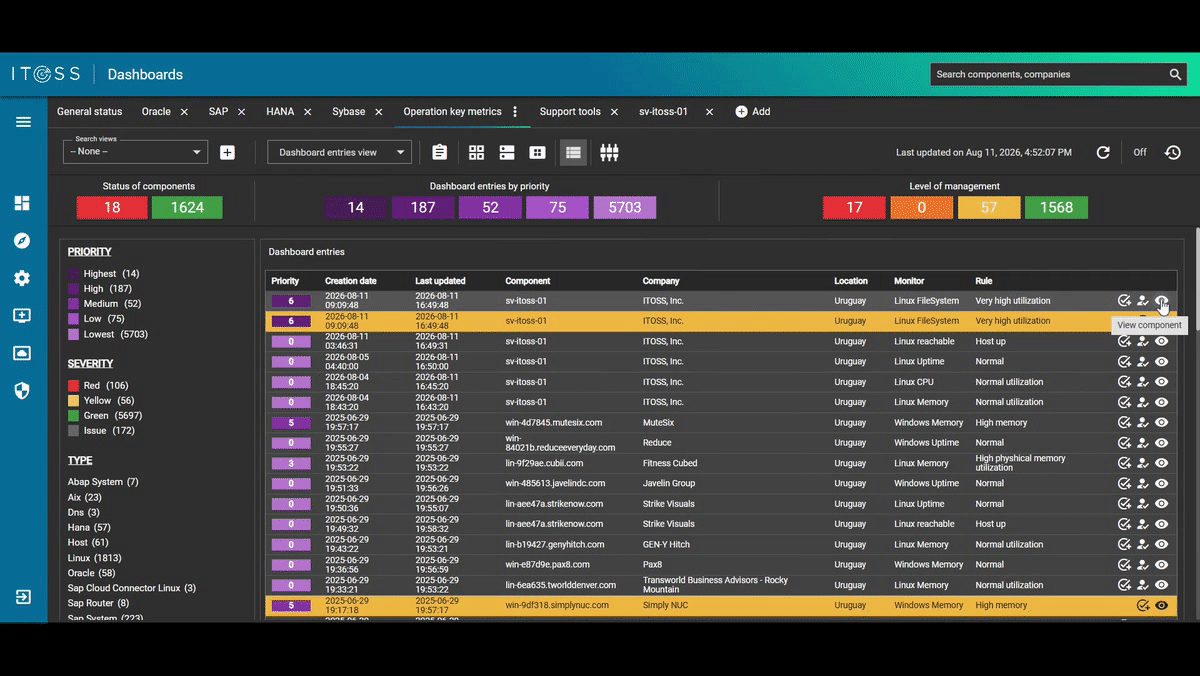The image size is (1200, 676).
Task: Switch to the Oracle tab
Action: [x=156, y=112]
